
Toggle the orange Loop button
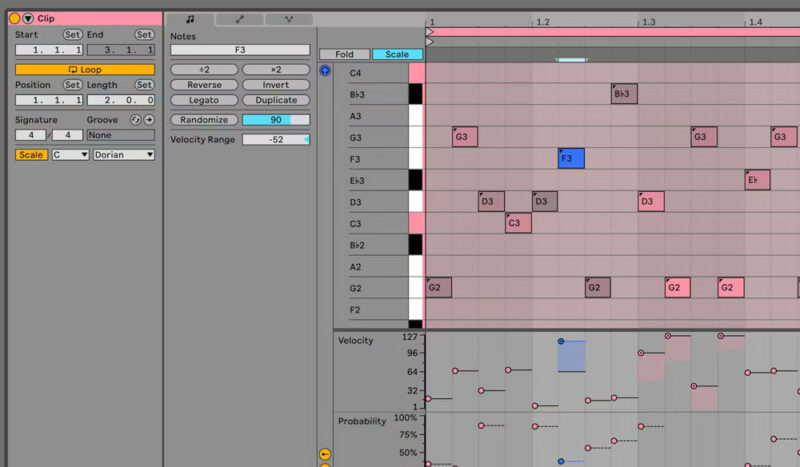(85, 69)
